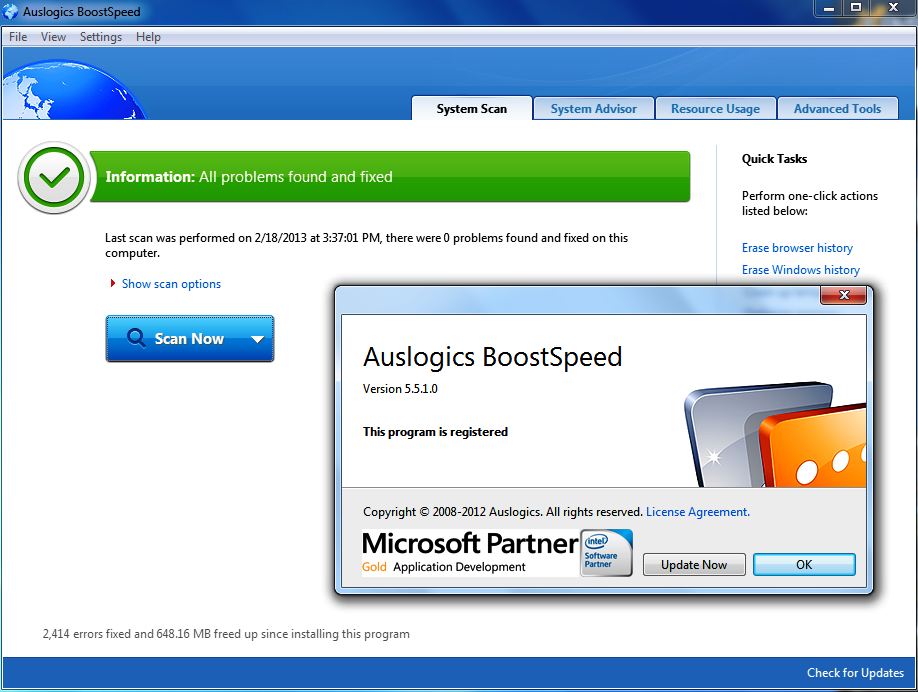Click Erase Windows history quick task
Image resolution: width=918 pixels, height=692 pixels.
click(x=801, y=269)
